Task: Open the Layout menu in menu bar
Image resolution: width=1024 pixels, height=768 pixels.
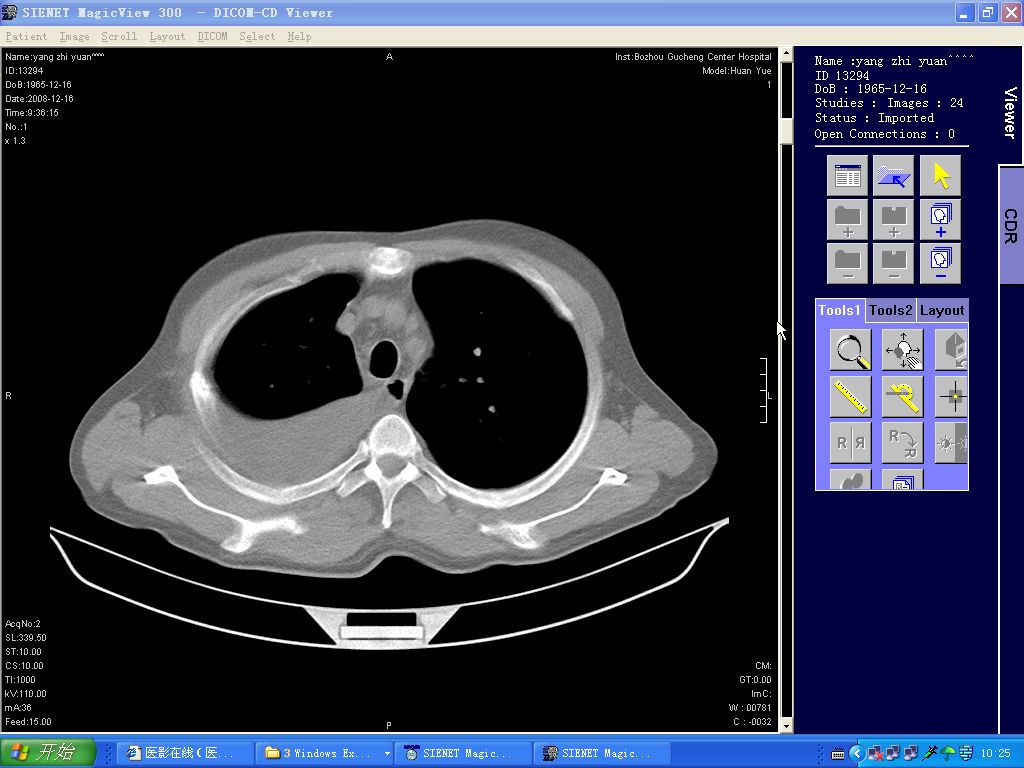Action: (167, 37)
